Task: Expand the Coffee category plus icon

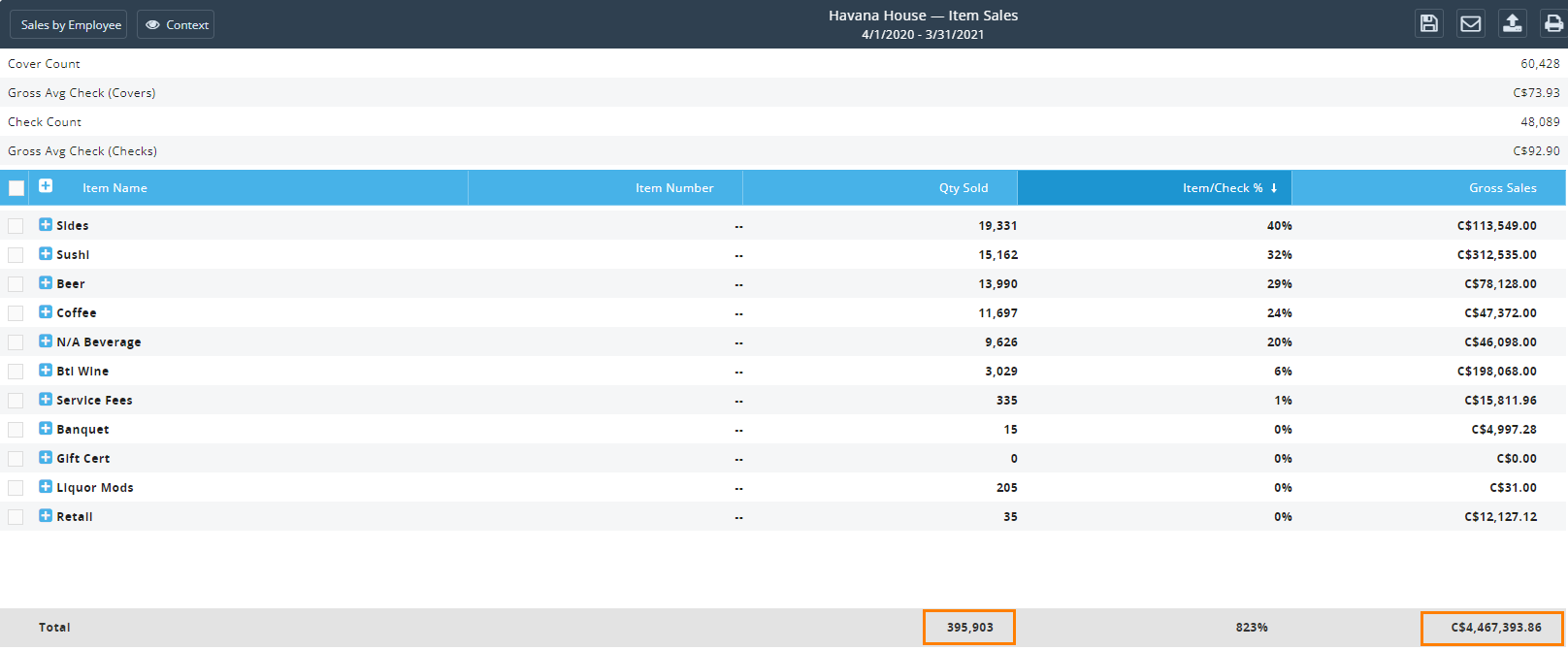Action: tap(46, 311)
